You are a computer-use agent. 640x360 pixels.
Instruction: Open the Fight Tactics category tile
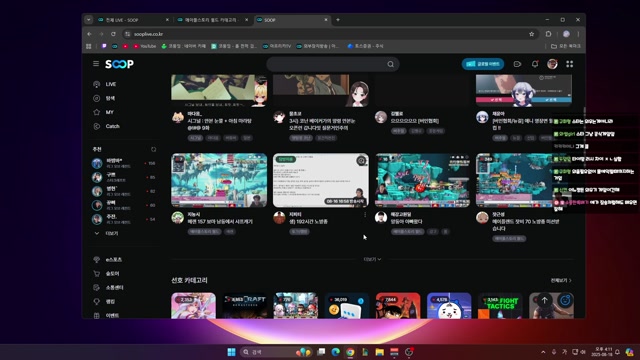pyautogui.click(x=500, y=305)
